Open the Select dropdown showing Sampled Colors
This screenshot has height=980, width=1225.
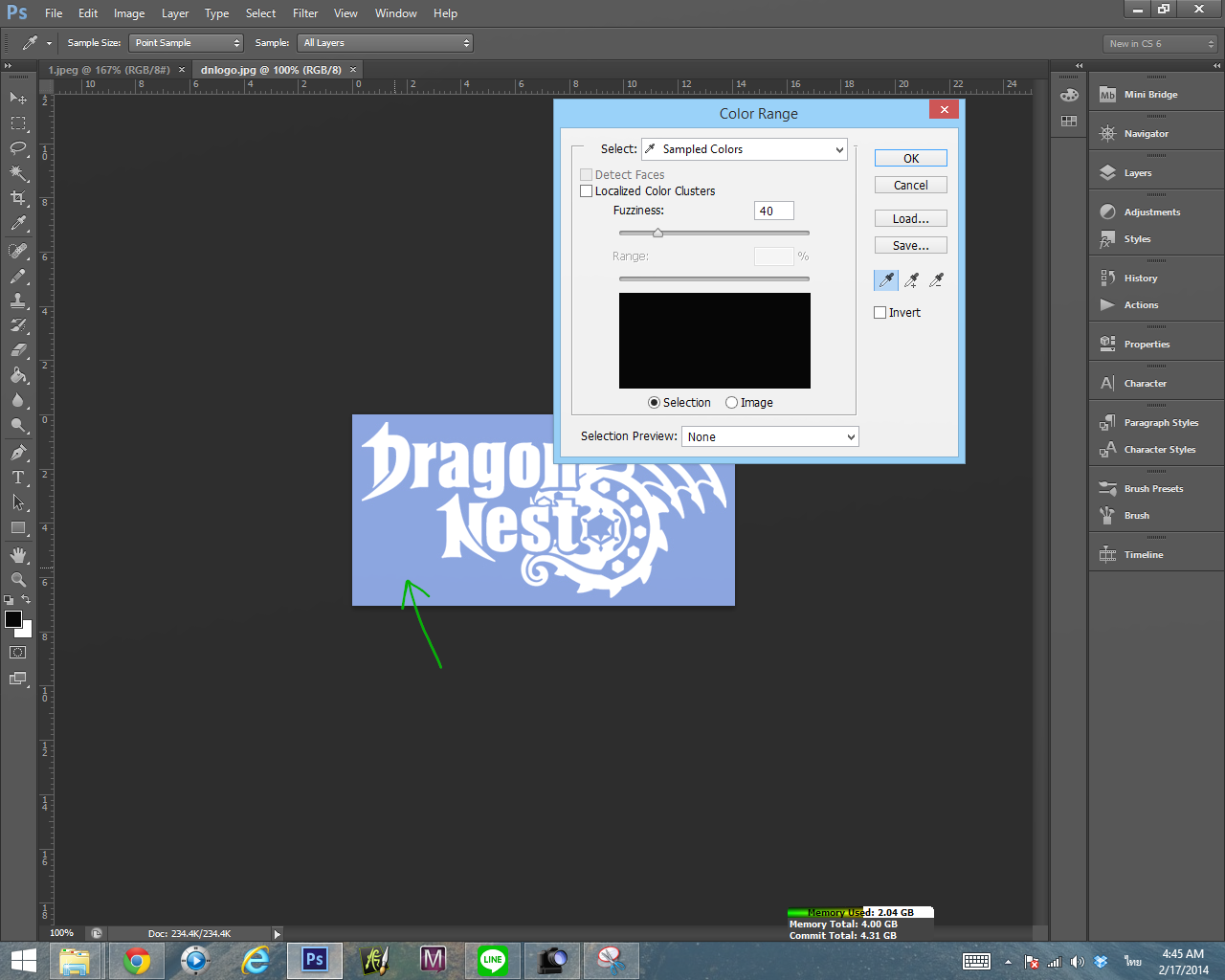[745, 149]
